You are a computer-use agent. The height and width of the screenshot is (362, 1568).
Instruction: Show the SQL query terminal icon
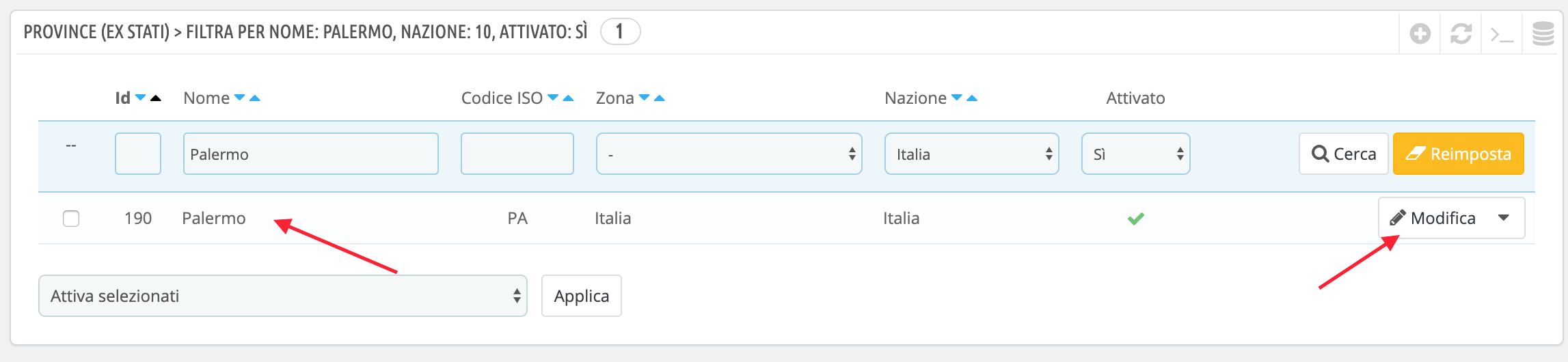pyautogui.click(x=1502, y=34)
